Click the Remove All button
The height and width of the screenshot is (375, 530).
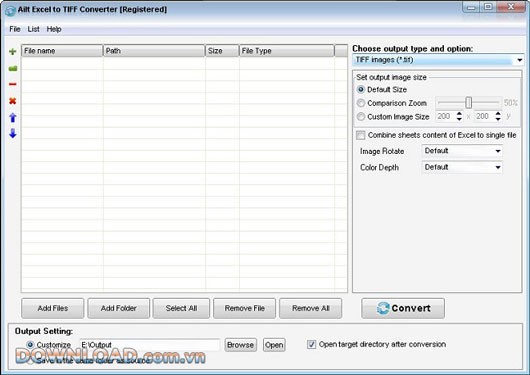click(x=311, y=308)
